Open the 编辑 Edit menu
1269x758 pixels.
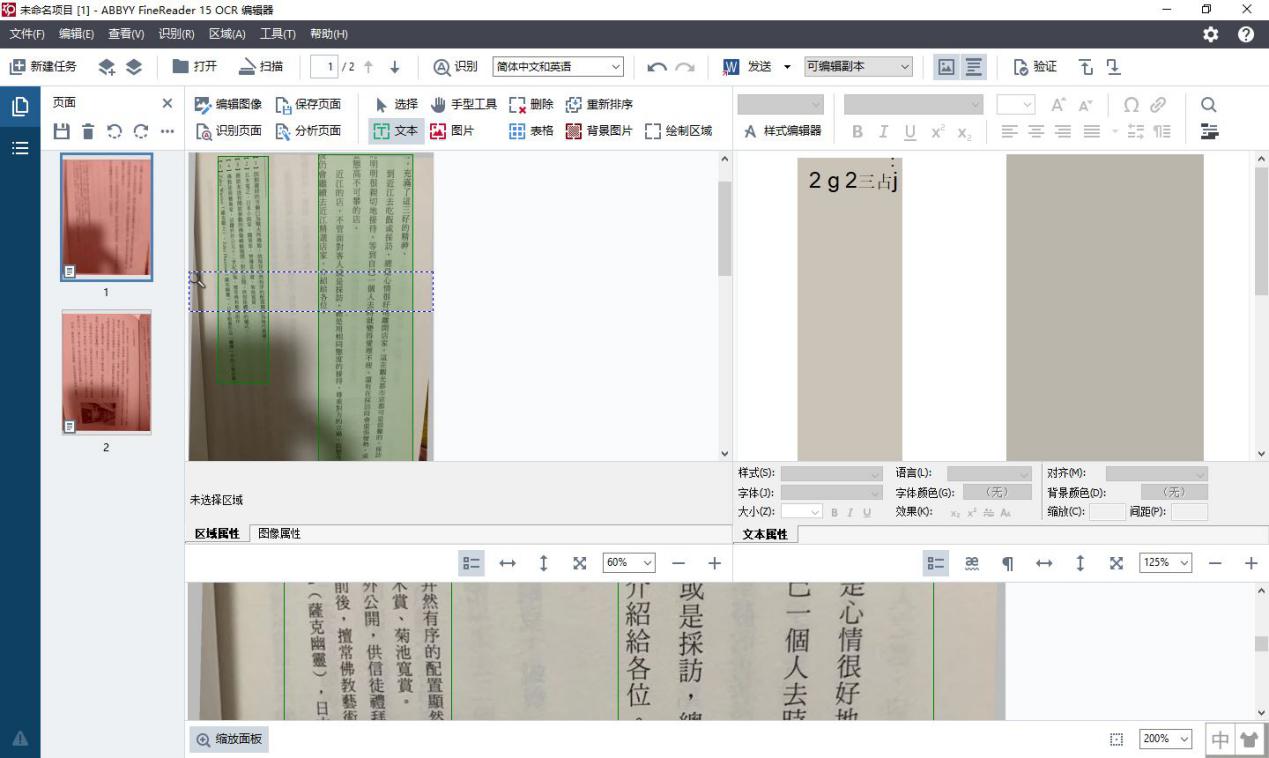tap(76, 34)
